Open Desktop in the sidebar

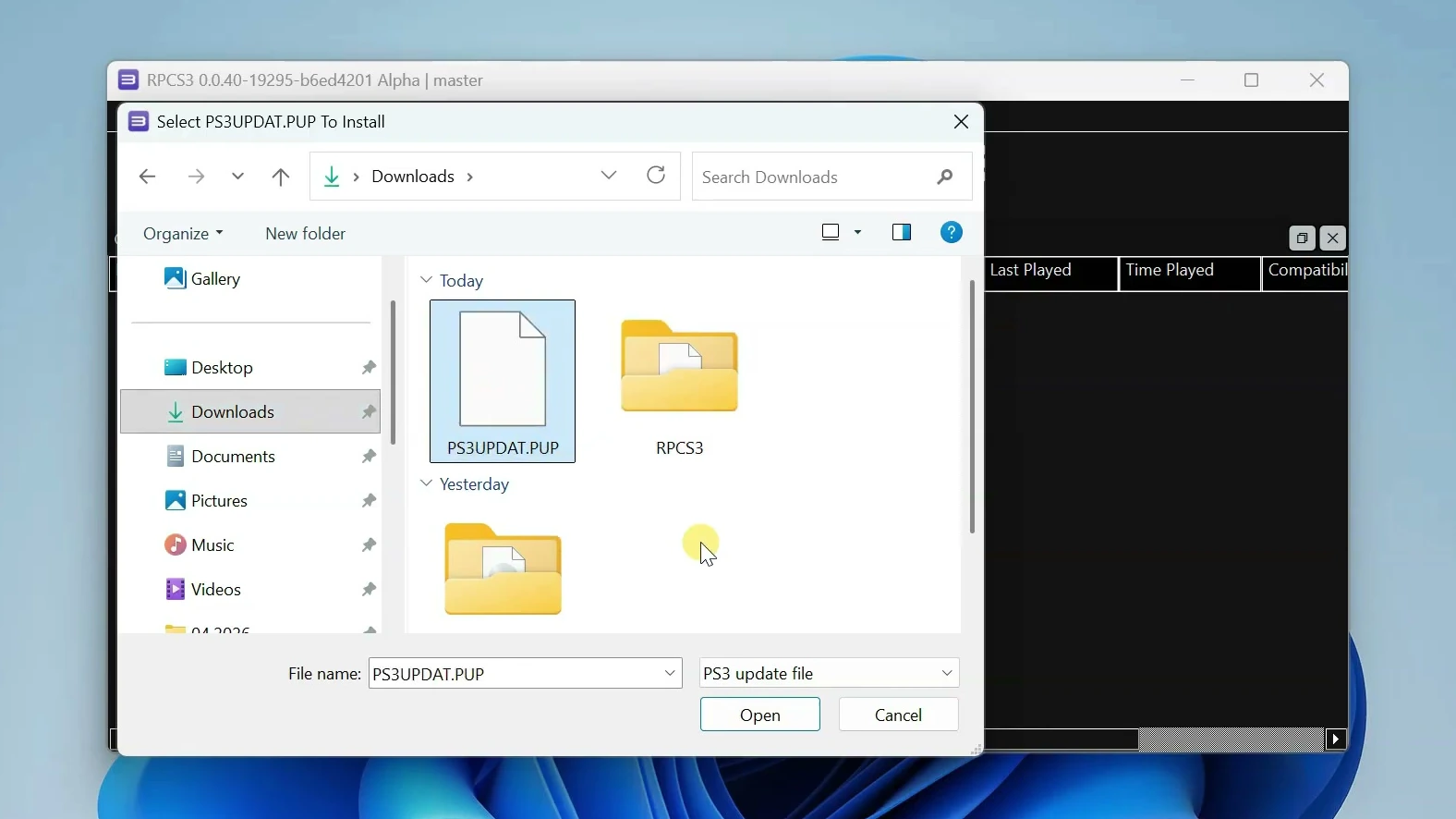click(249, 368)
